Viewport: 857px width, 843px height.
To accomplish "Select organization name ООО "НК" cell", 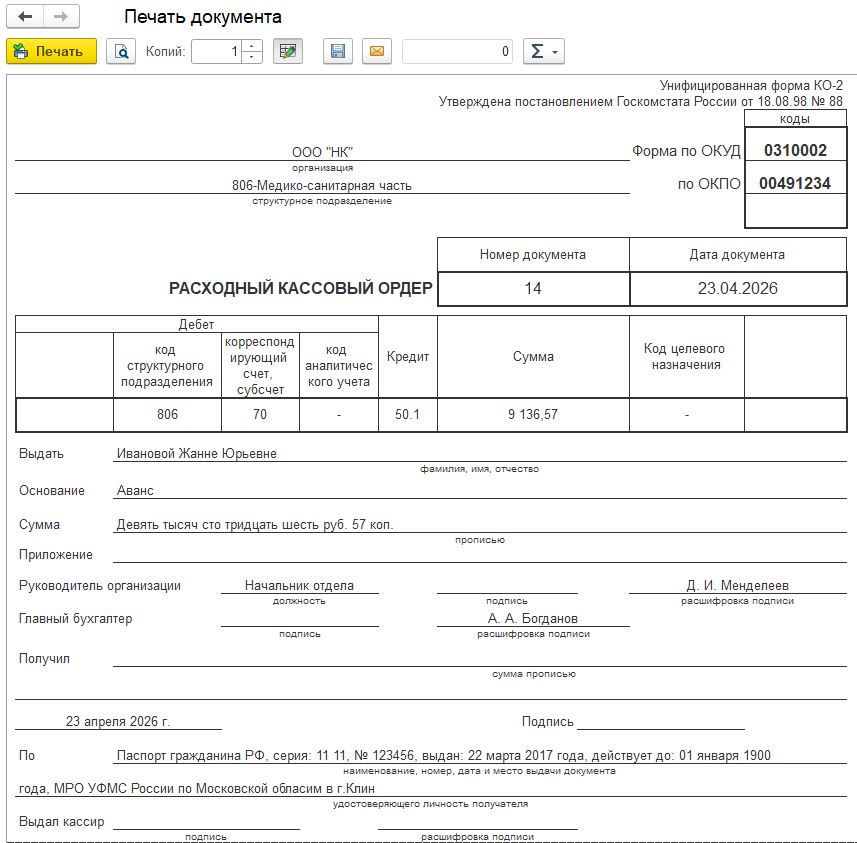I will (x=322, y=152).
